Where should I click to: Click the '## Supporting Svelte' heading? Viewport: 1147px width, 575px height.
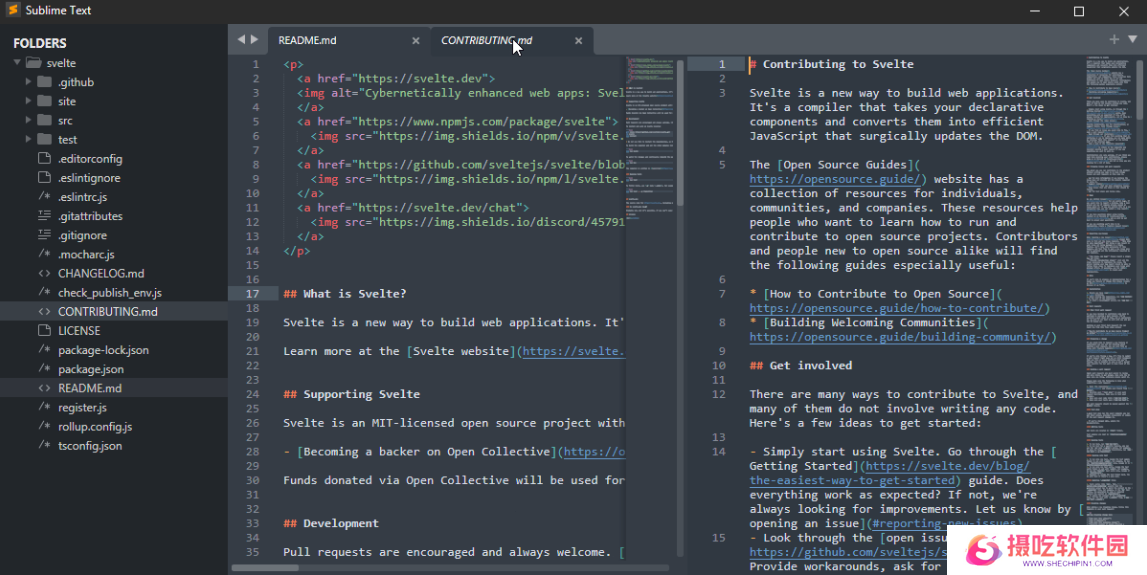point(352,394)
